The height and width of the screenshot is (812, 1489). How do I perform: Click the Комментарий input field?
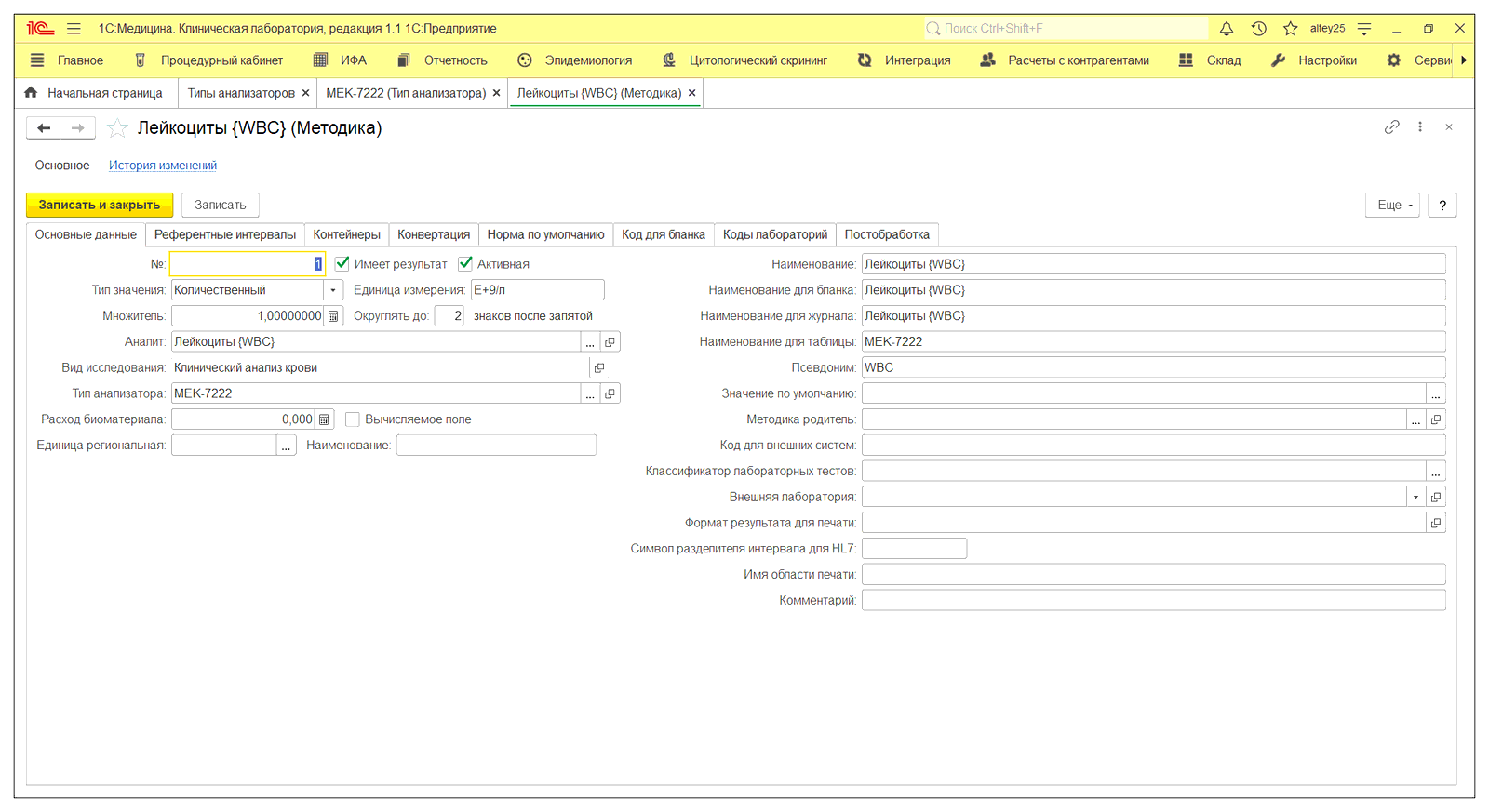click(1153, 601)
